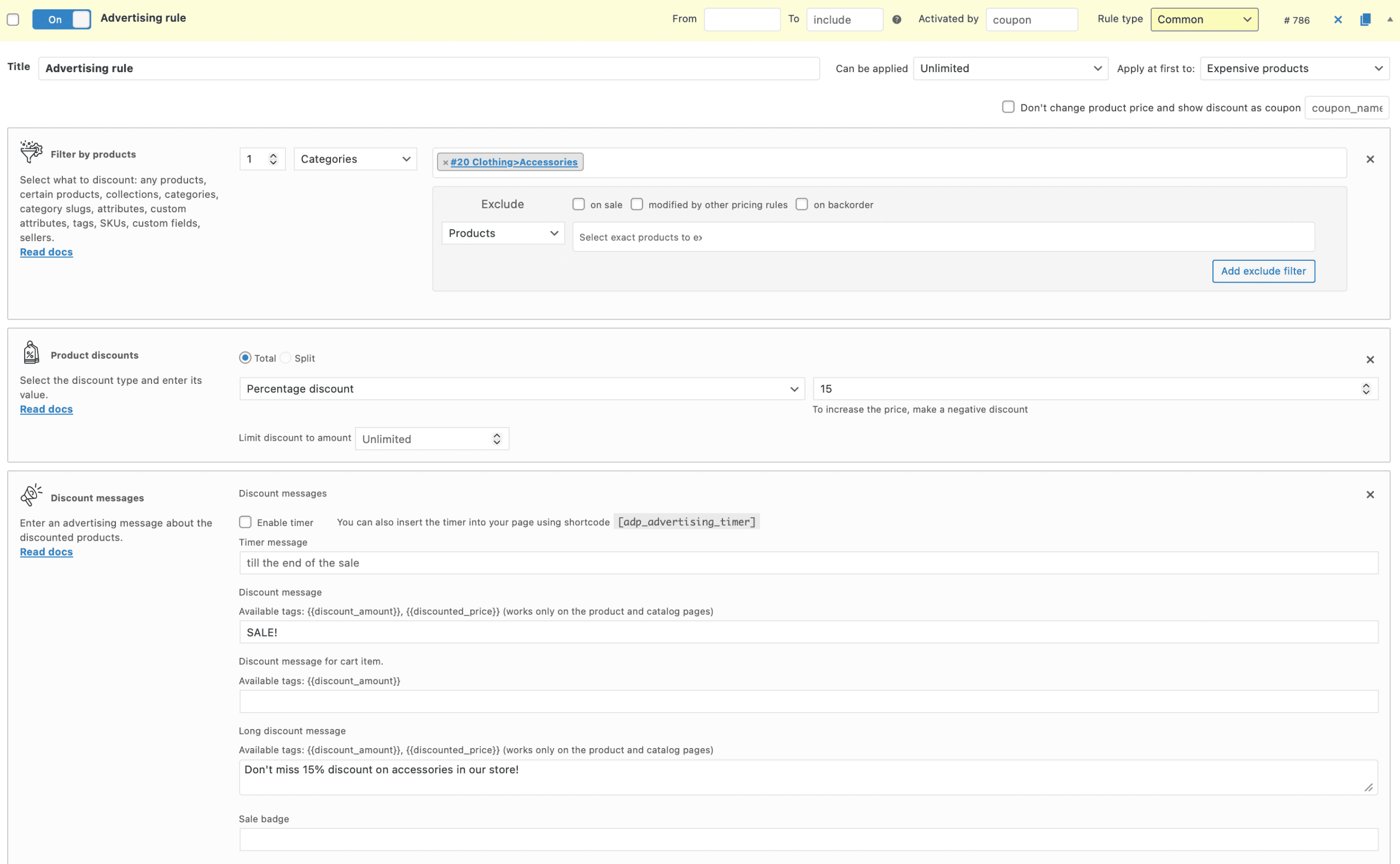Remove the Discount messages section
Screen dimensions: 1400x864
[1370, 495]
